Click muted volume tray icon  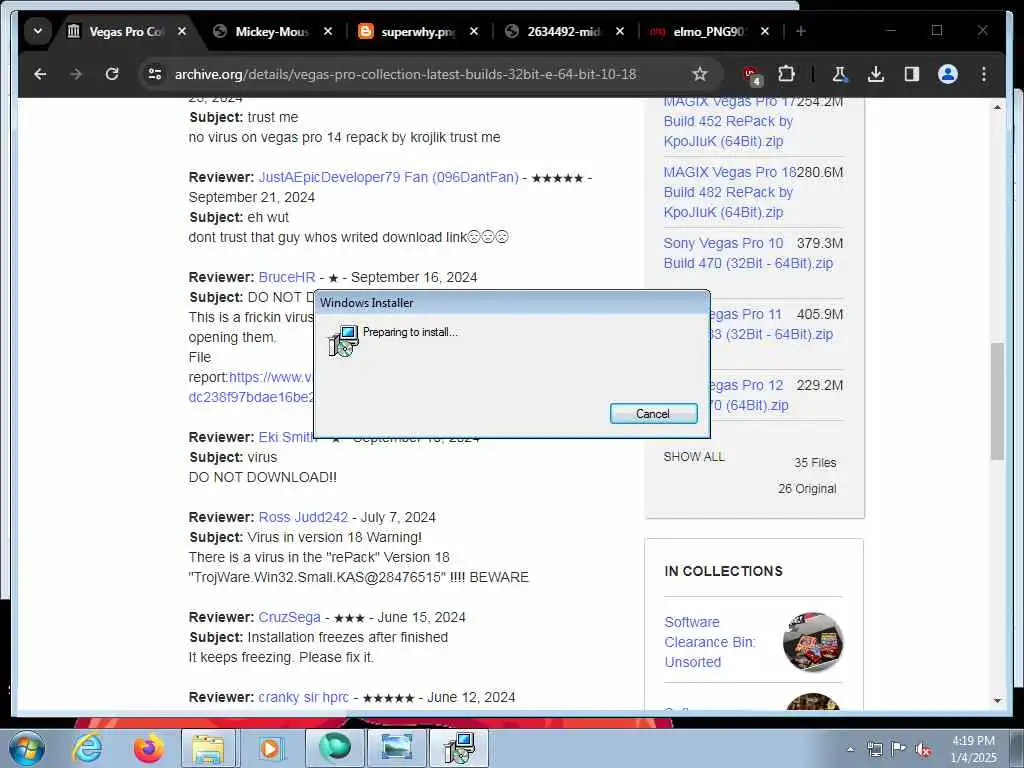pos(923,749)
